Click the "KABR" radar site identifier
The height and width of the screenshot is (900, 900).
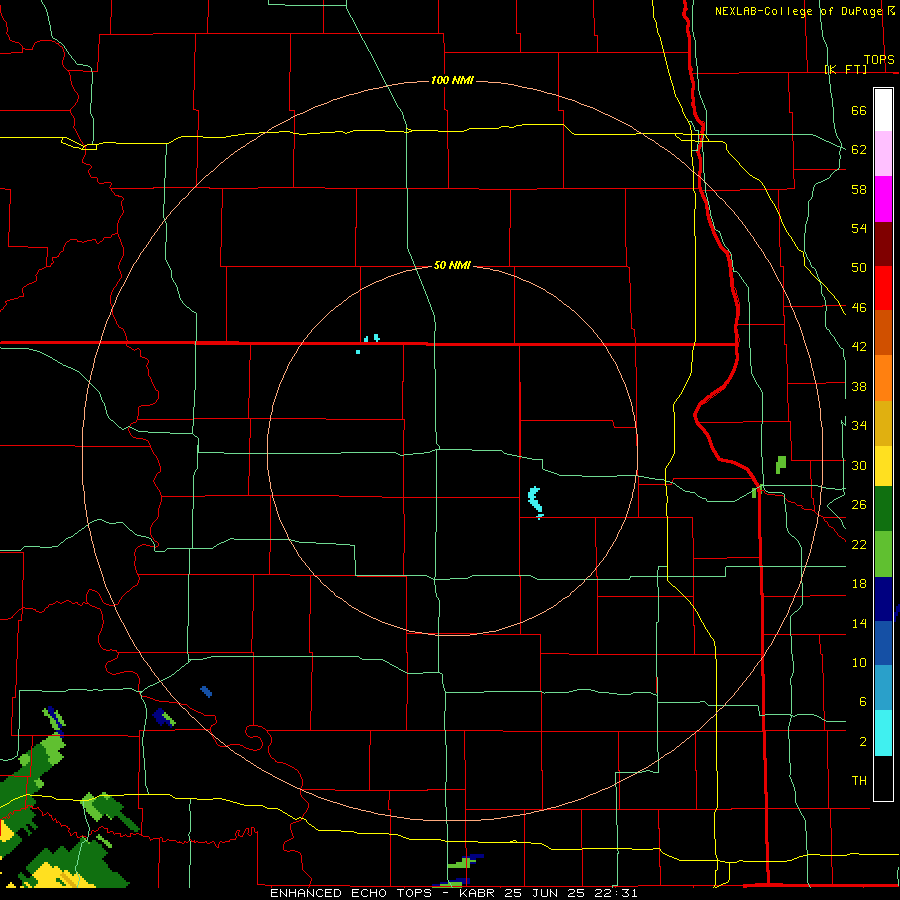click(479, 893)
